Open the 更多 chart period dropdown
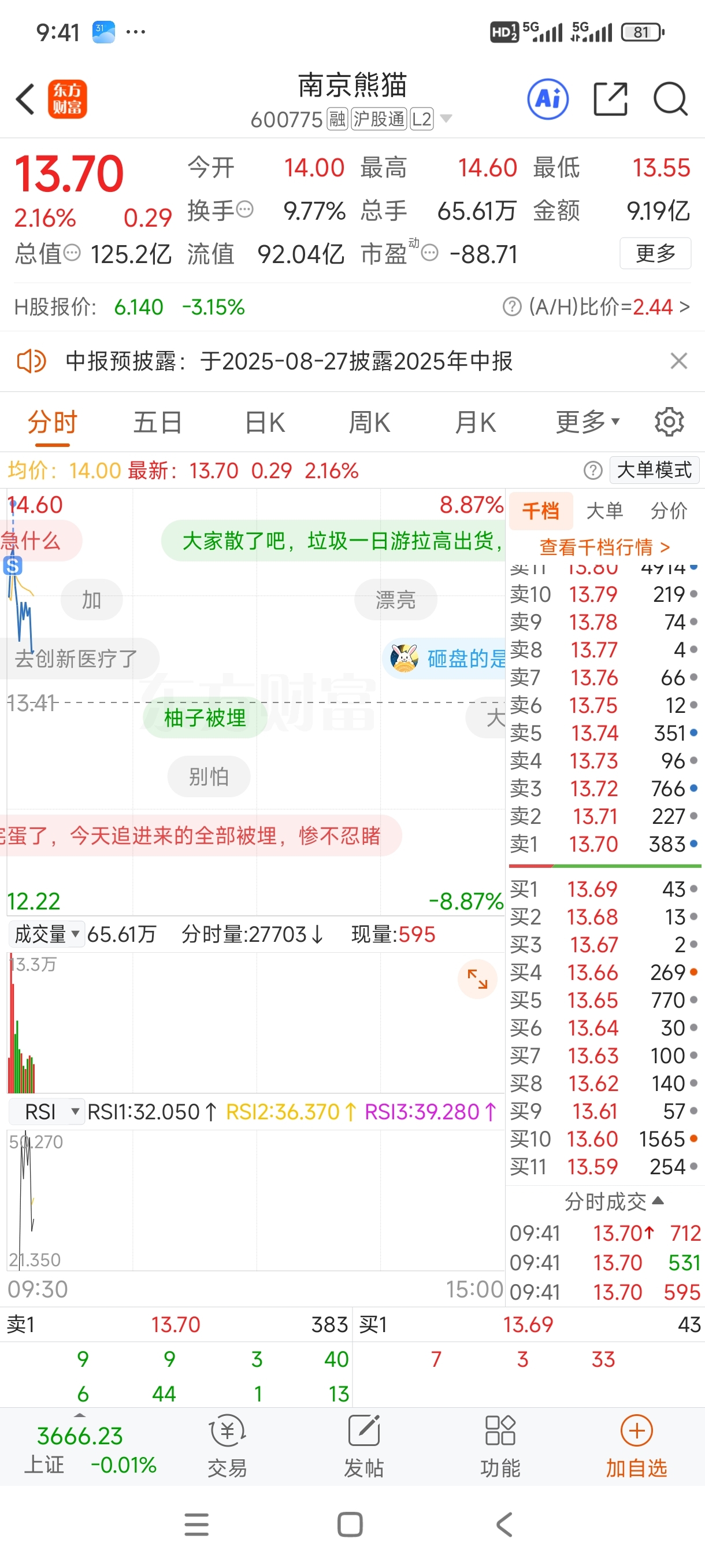Viewport: 705px width, 1568px height. (587, 422)
